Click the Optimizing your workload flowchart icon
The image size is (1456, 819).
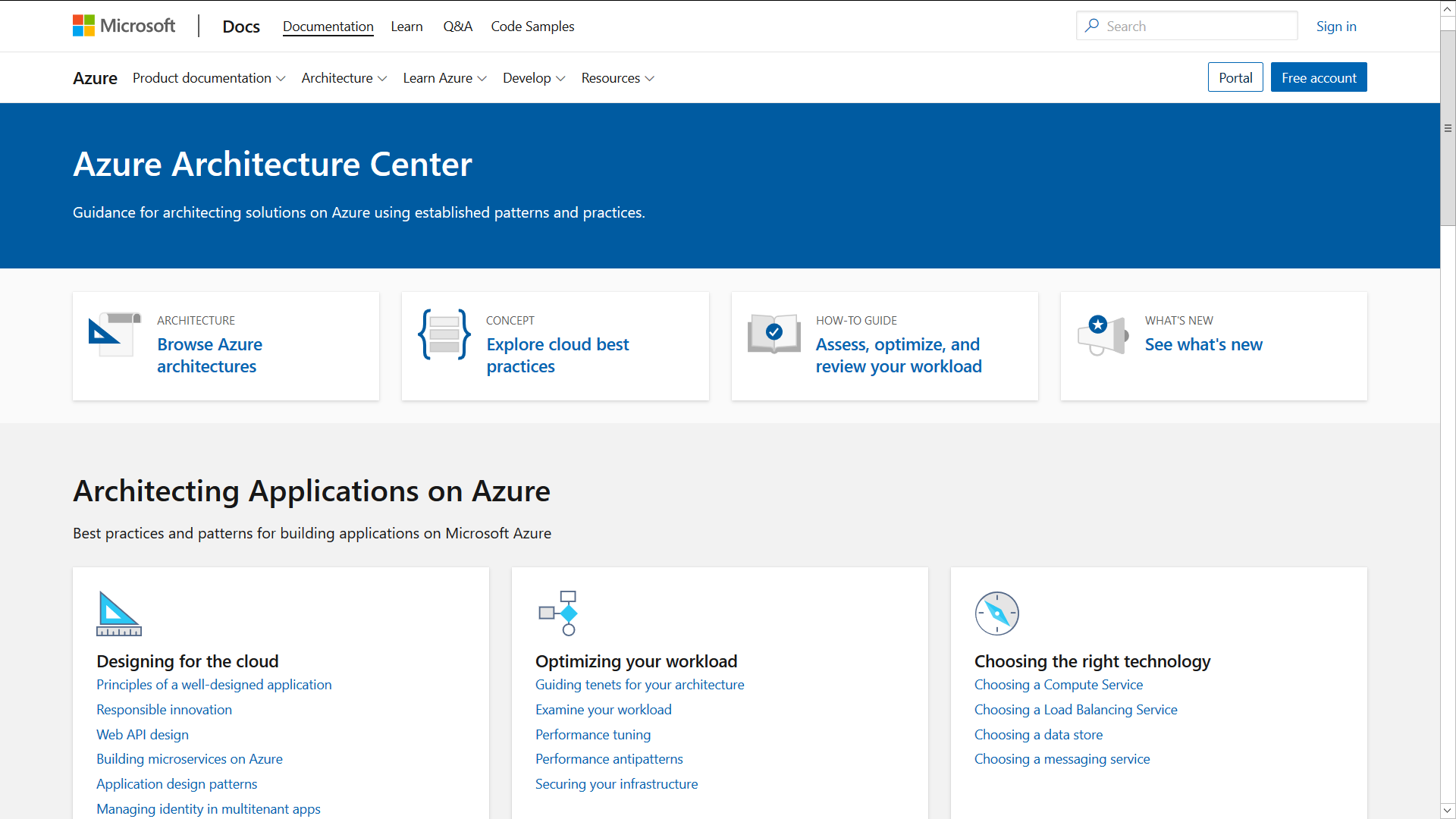559,613
